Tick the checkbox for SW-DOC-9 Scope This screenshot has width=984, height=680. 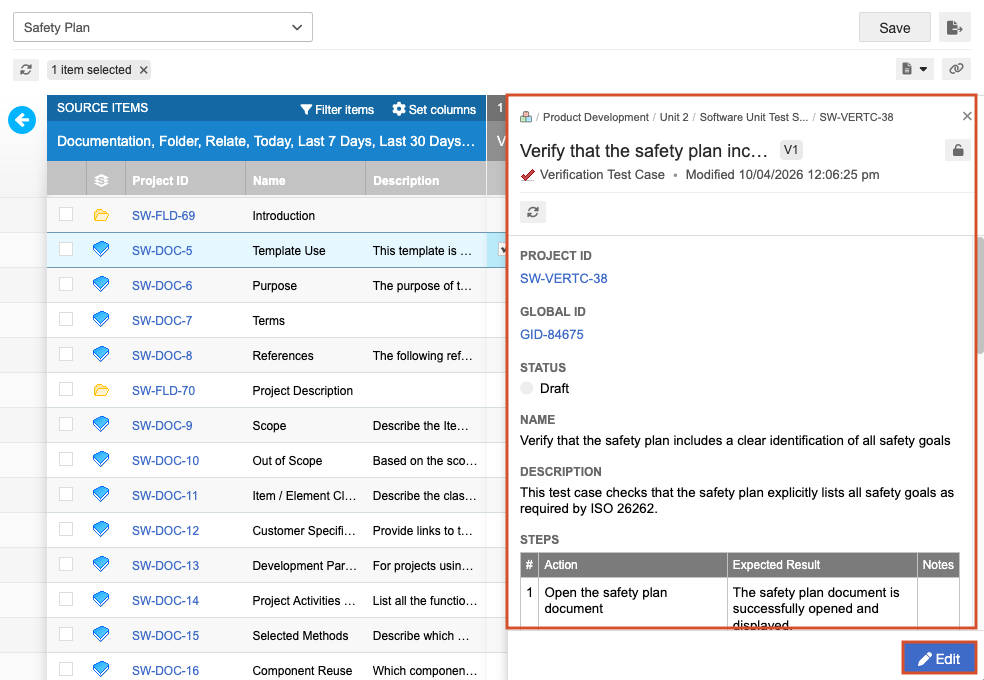[66, 425]
